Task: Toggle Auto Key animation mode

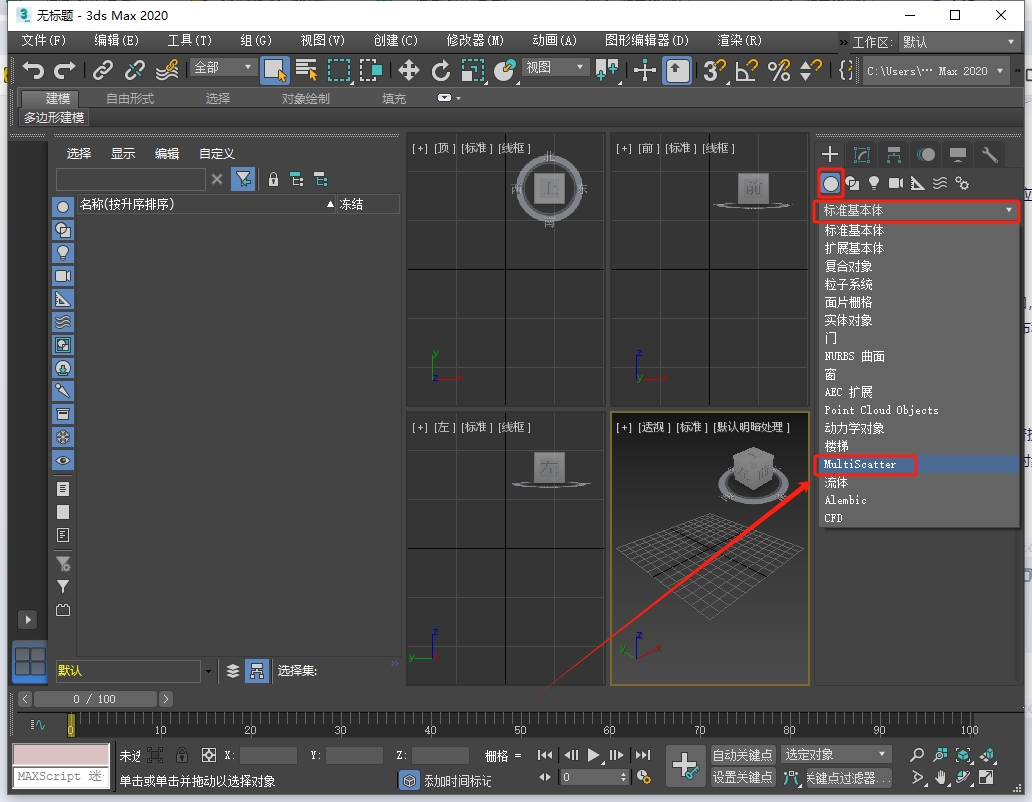Action: 743,754
